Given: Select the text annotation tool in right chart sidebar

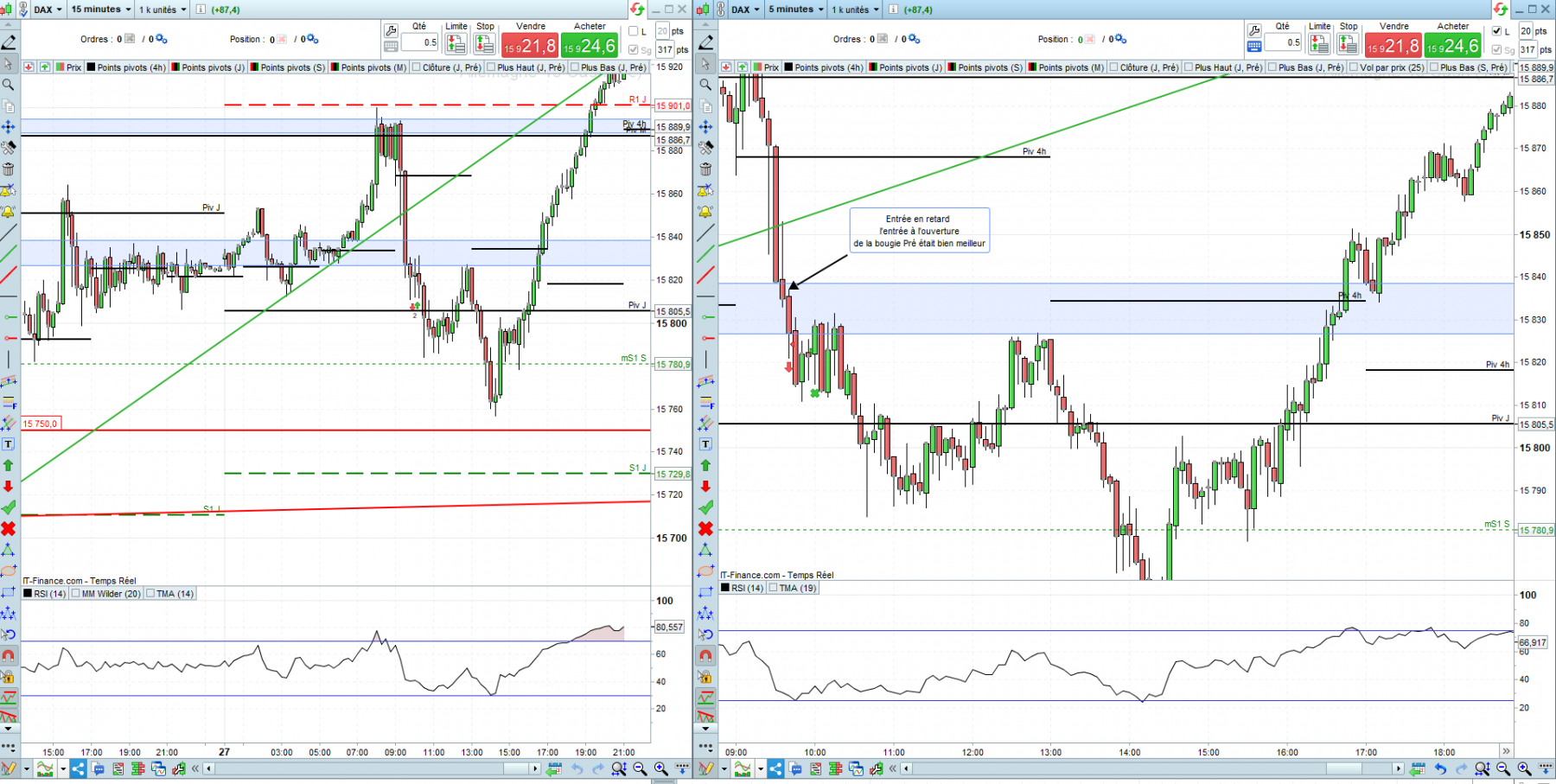Looking at the screenshot, I should tap(706, 444).
